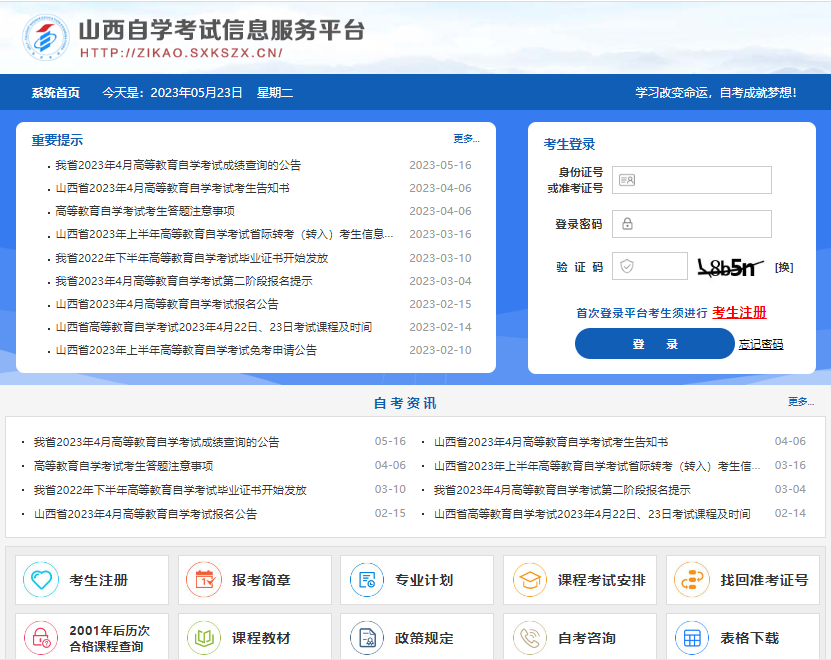Click the 考生注册 heart icon
831x660 pixels.
click(x=41, y=580)
